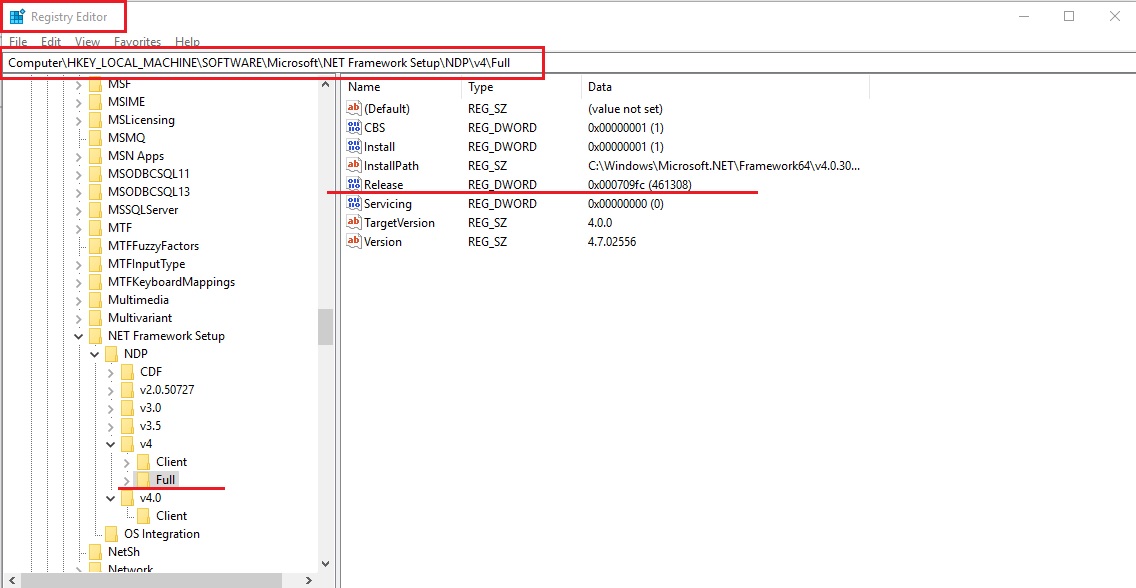The height and width of the screenshot is (588, 1136).
Task: Collapse the NET Framework Setup node
Action: click(x=78, y=336)
